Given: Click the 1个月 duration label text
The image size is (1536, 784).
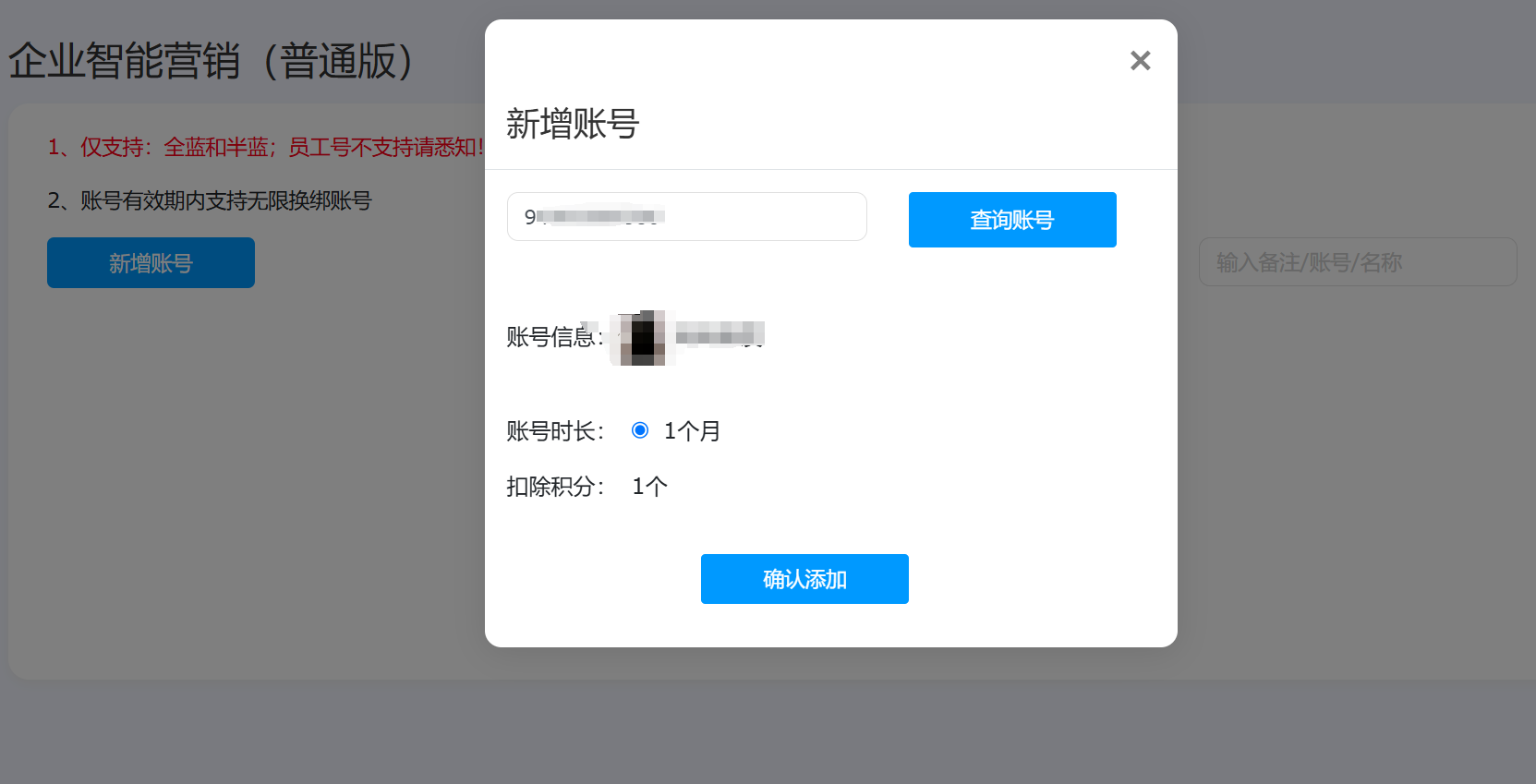Looking at the screenshot, I should (692, 431).
